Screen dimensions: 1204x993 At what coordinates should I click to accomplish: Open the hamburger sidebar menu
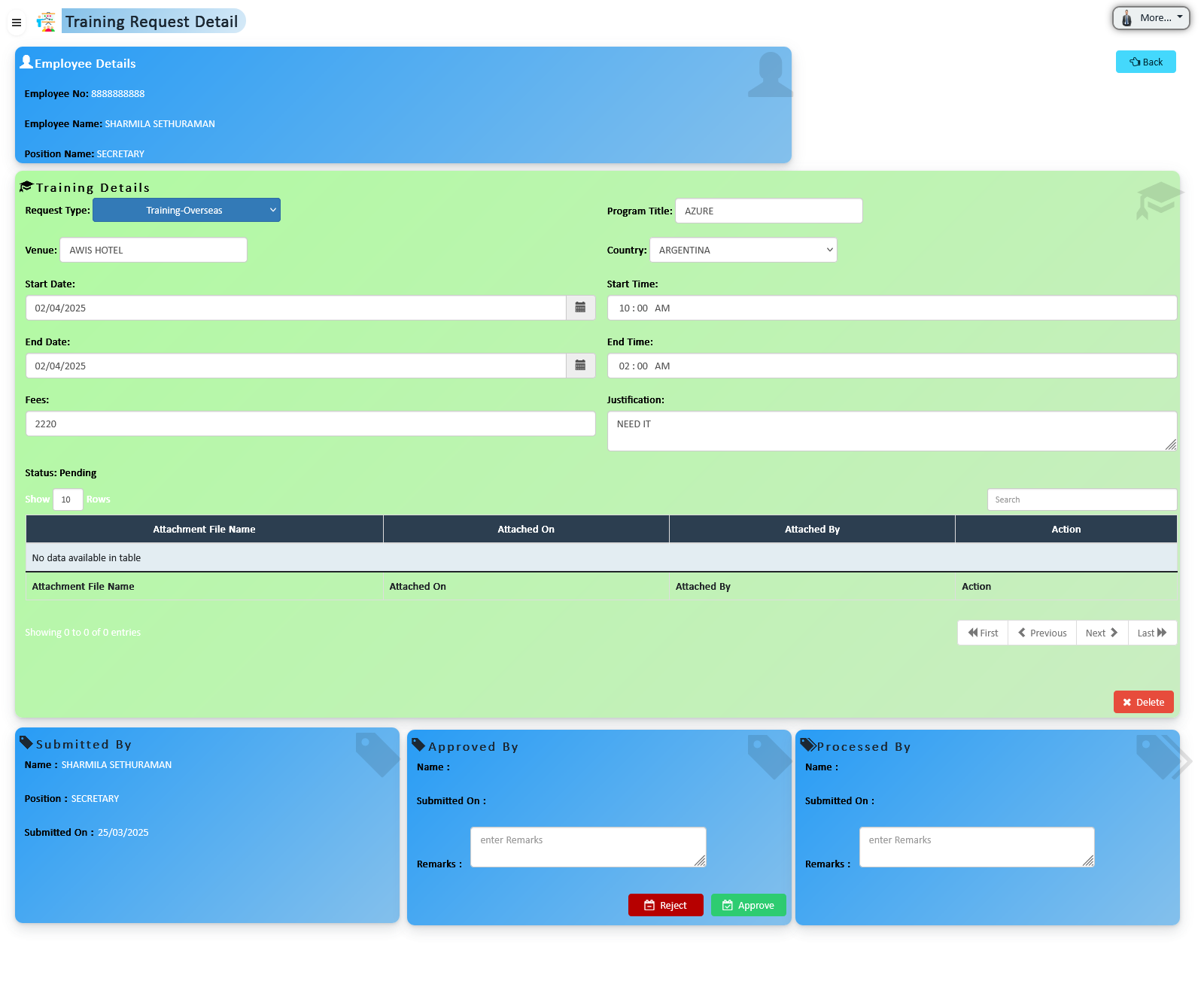[16, 23]
